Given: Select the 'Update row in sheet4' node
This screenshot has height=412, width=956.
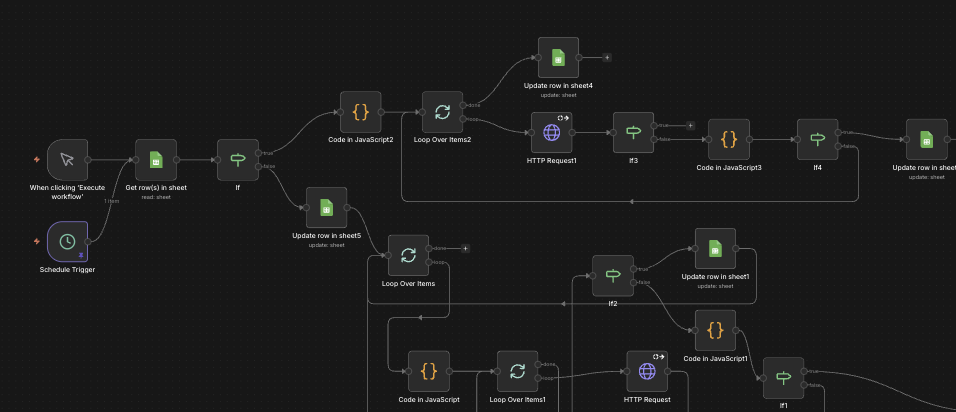Looking at the screenshot, I should pos(558,58).
